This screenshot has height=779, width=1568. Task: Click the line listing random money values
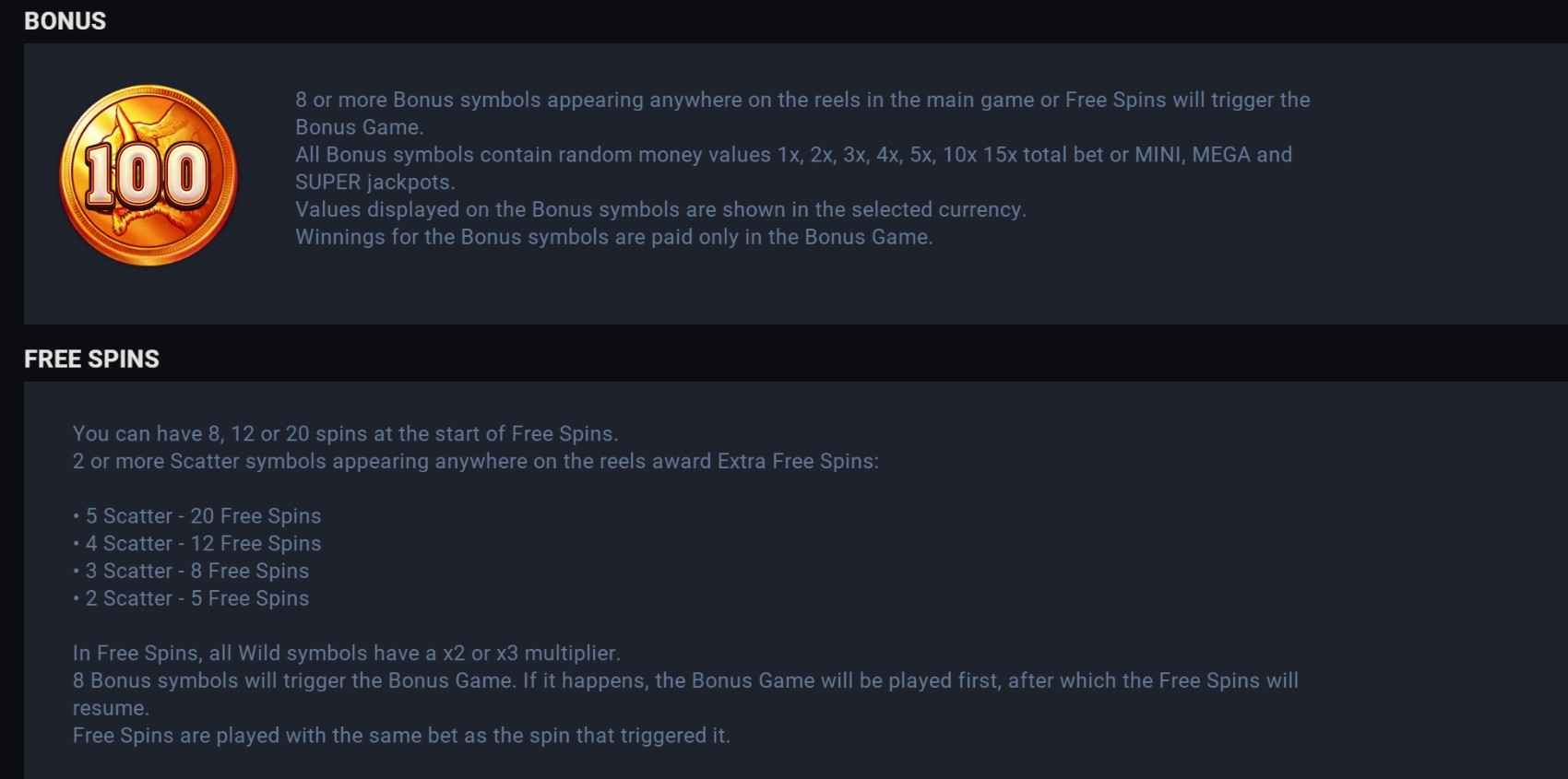[x=793, y=155]
